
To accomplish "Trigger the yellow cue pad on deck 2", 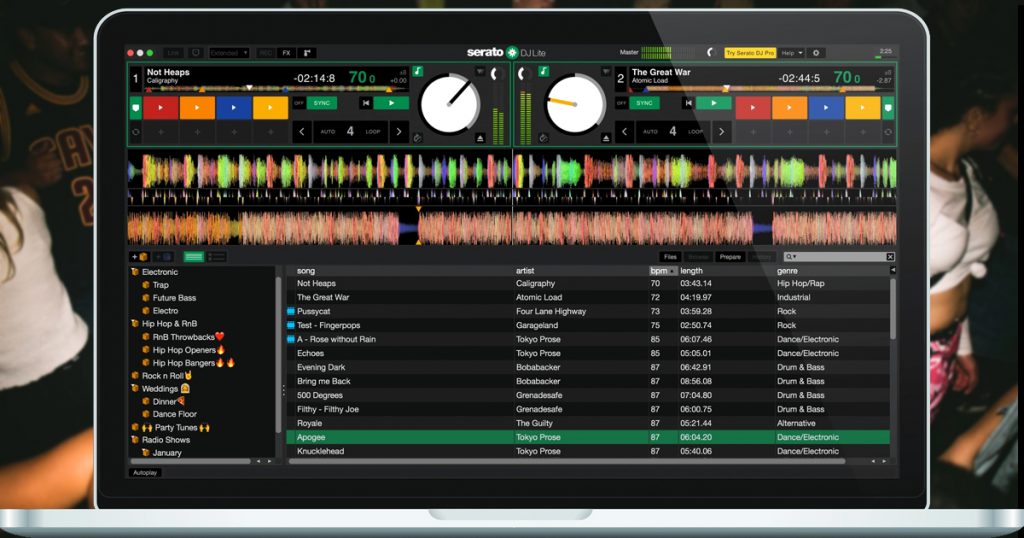I will tap(863, 108).
